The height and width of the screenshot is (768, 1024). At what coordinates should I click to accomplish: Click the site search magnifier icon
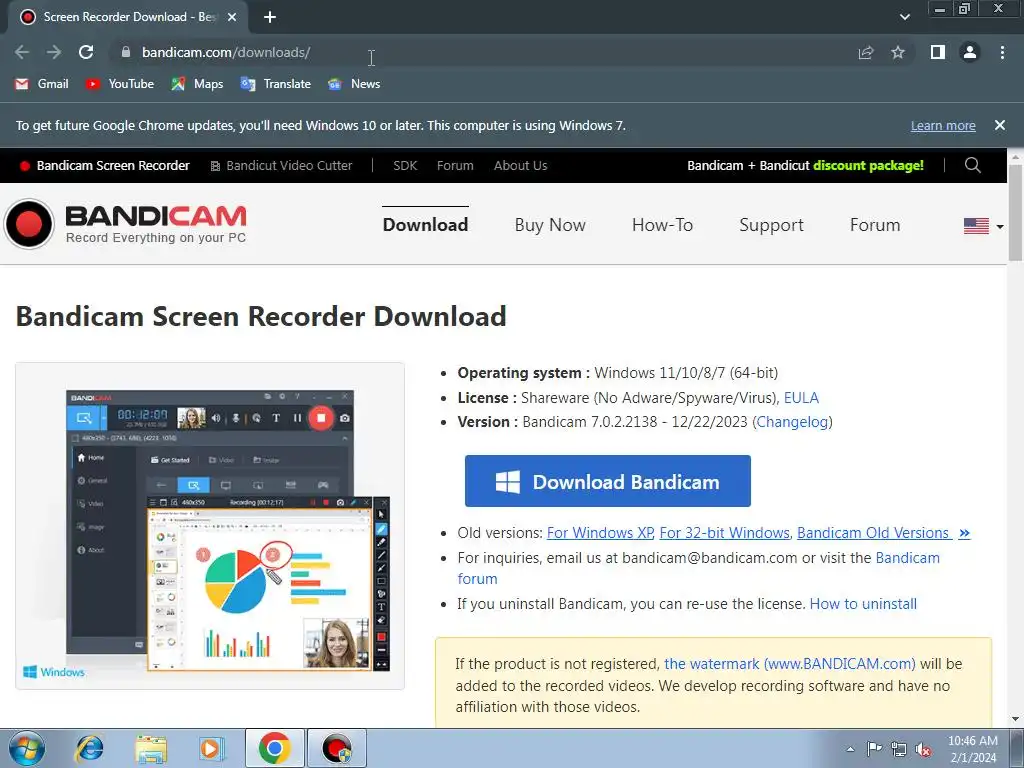972,165
